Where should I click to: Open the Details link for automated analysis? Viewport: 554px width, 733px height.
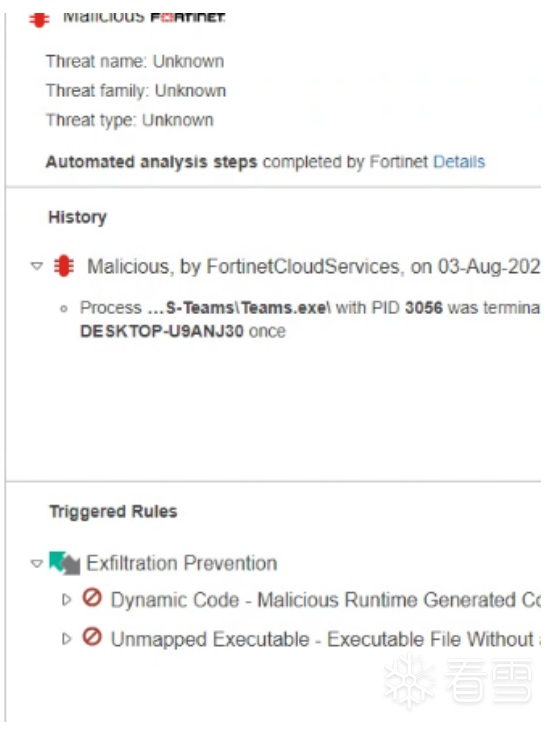click(x=459, y=162)
